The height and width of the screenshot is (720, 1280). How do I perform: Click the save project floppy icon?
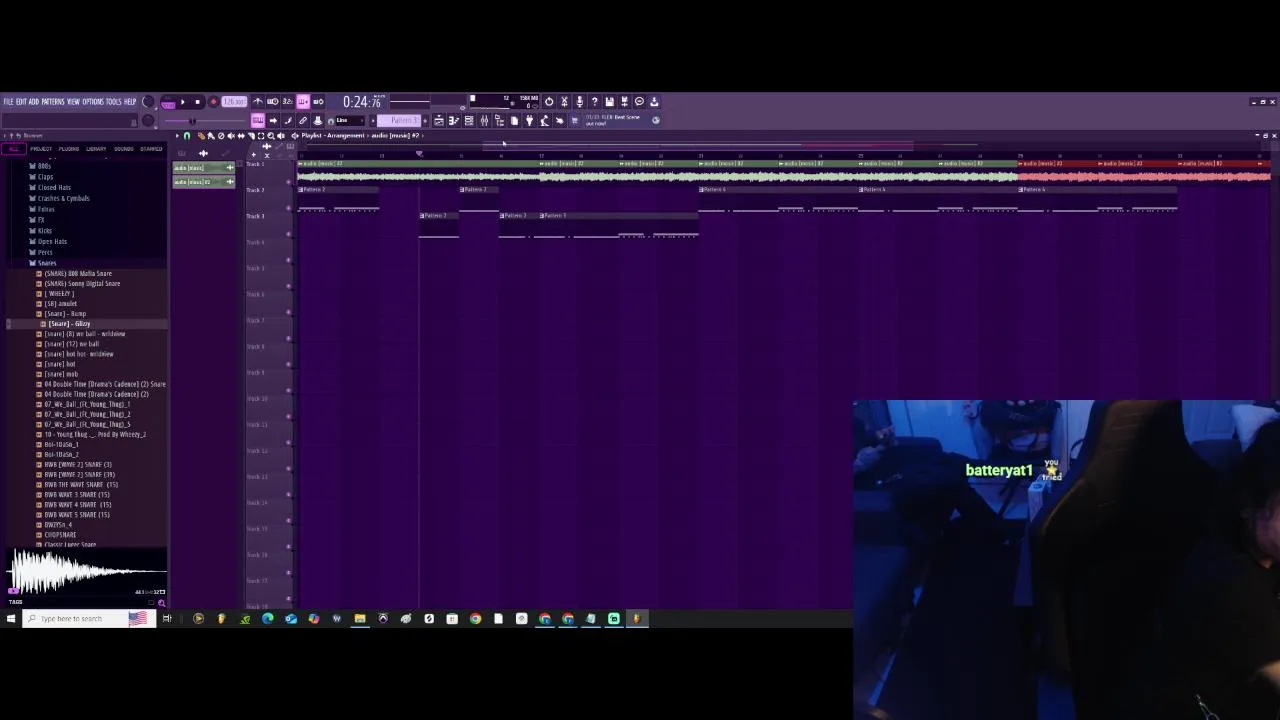tap(609, 101)
